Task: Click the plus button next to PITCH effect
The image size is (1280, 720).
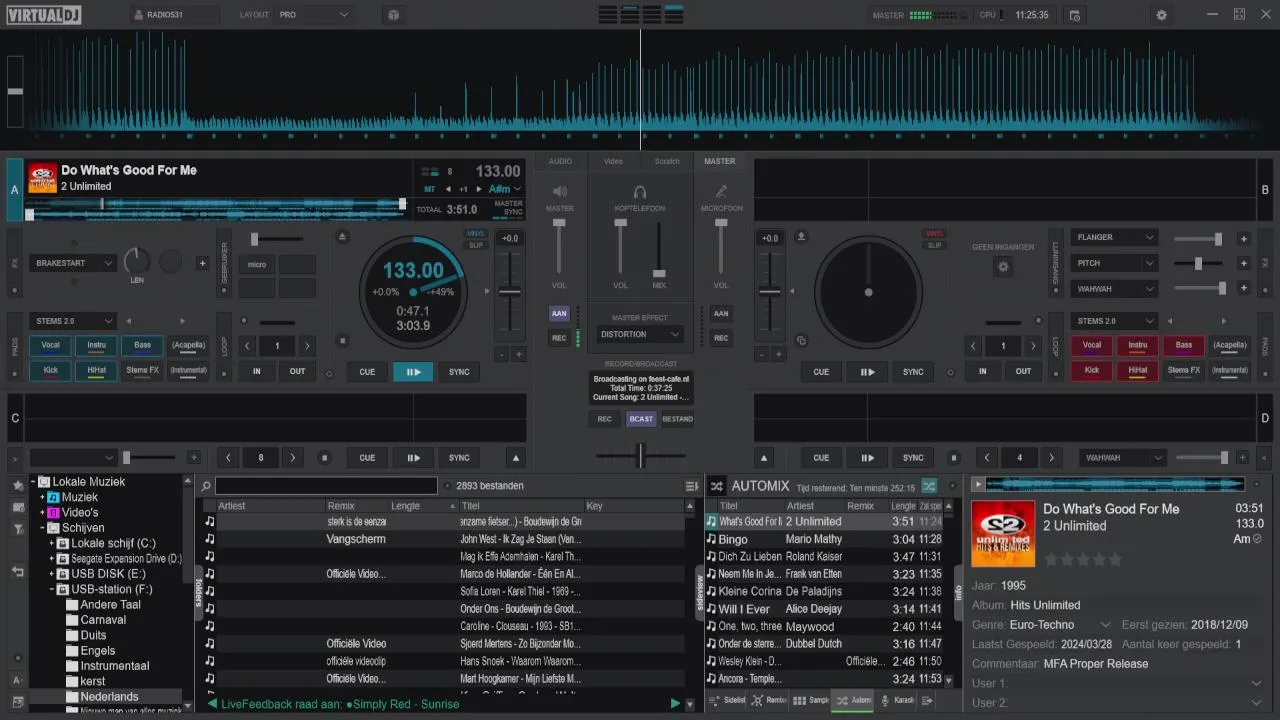Action: click(x=1244, y=263)
